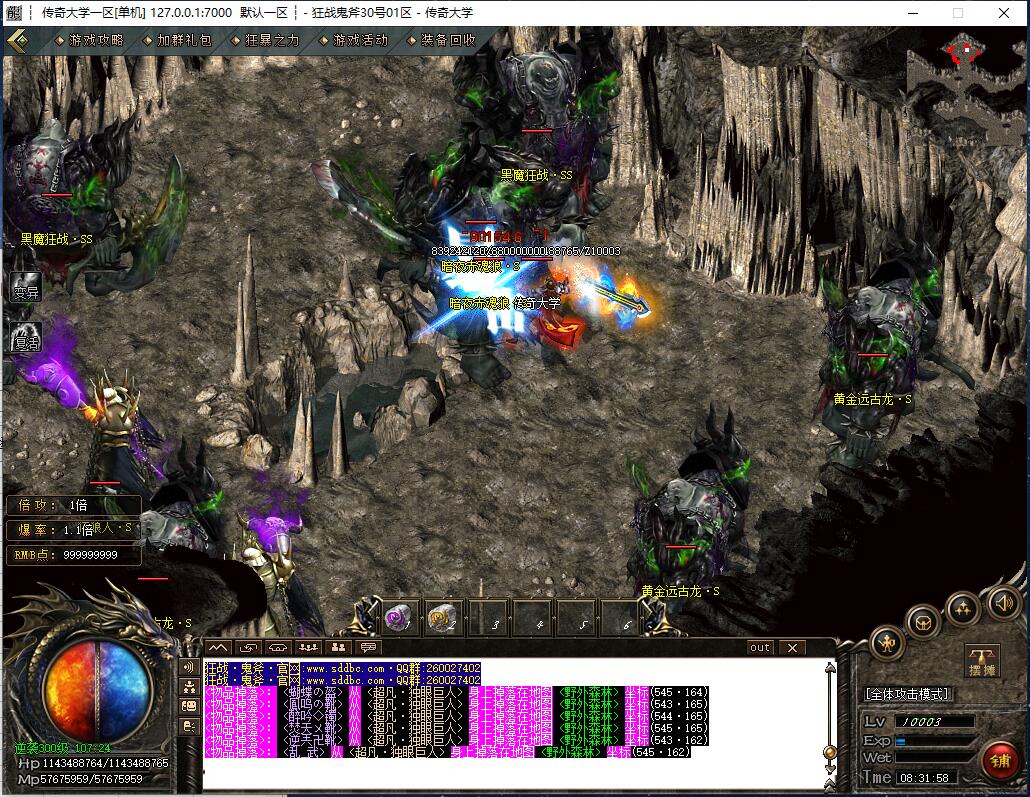Close the chat panel with X
Screen dimensions: 1030x797
point(793,648)
